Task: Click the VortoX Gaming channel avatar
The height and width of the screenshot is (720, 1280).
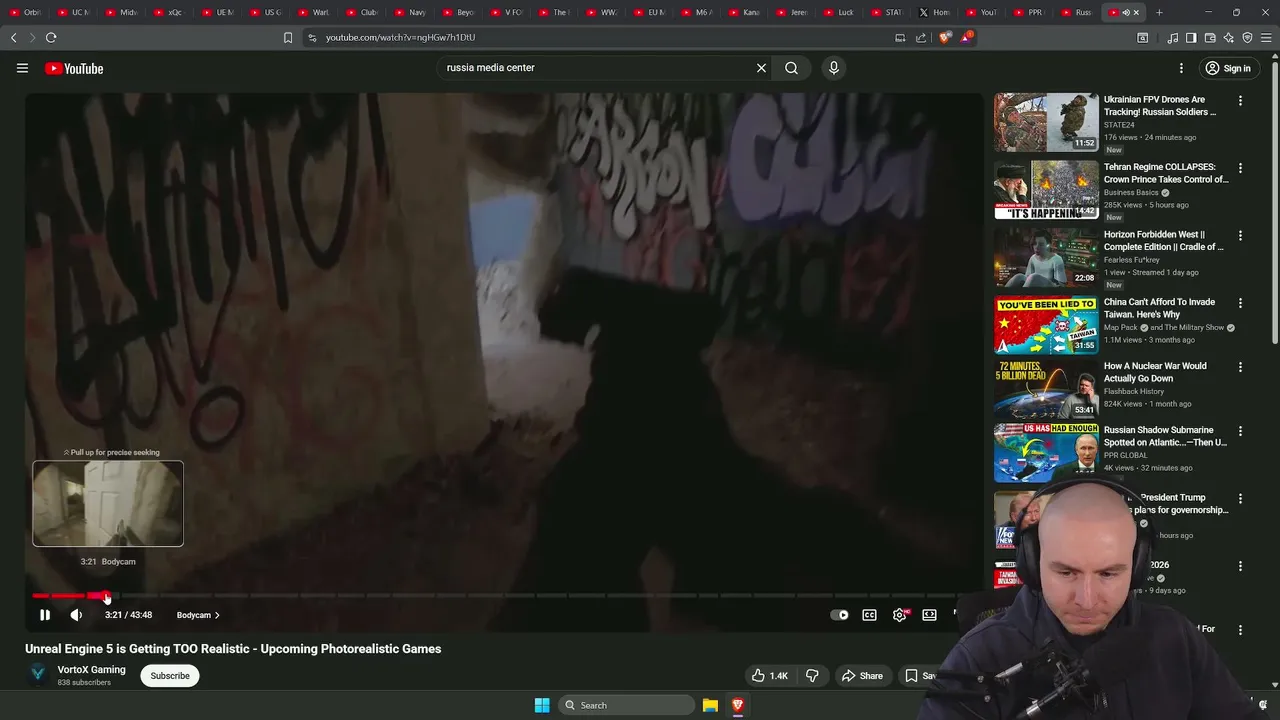Action: pos(38,674)
